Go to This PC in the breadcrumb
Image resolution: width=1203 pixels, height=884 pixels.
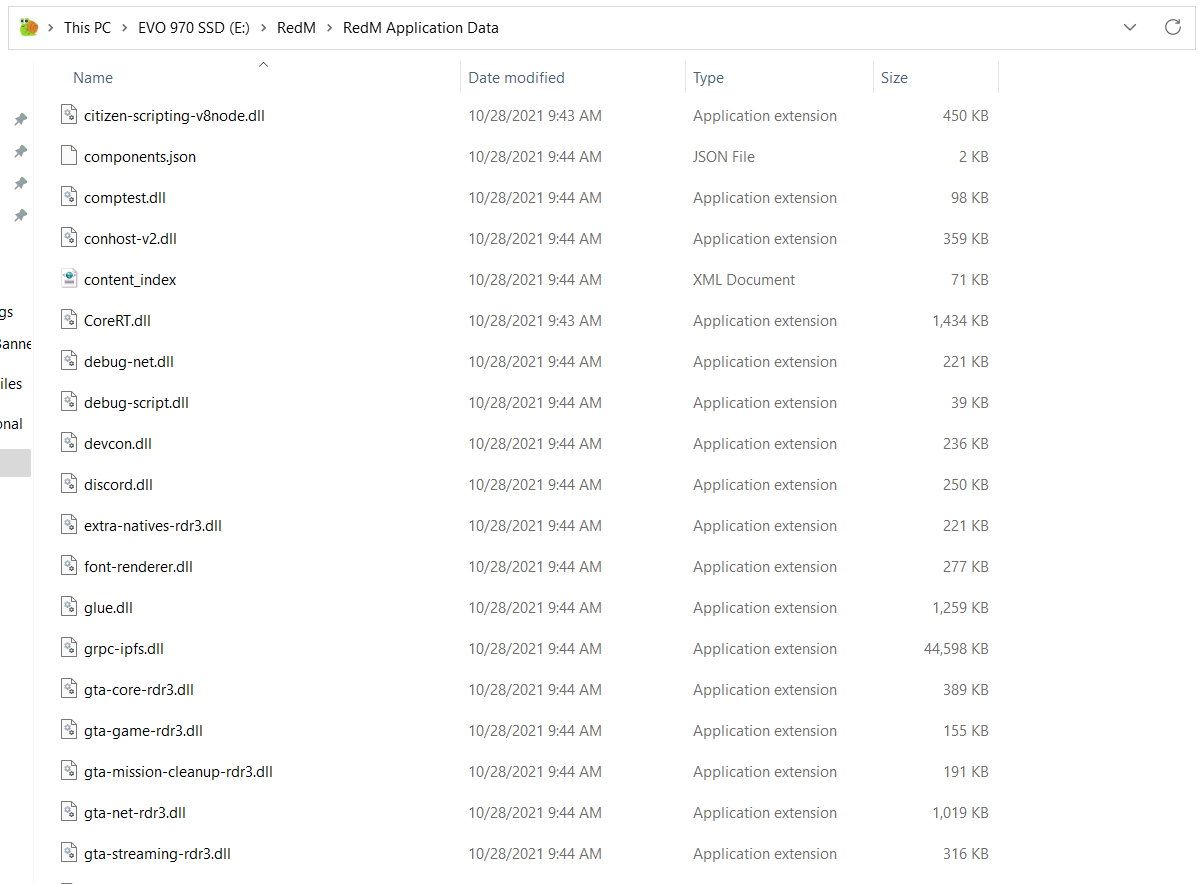tap(87, 28)
